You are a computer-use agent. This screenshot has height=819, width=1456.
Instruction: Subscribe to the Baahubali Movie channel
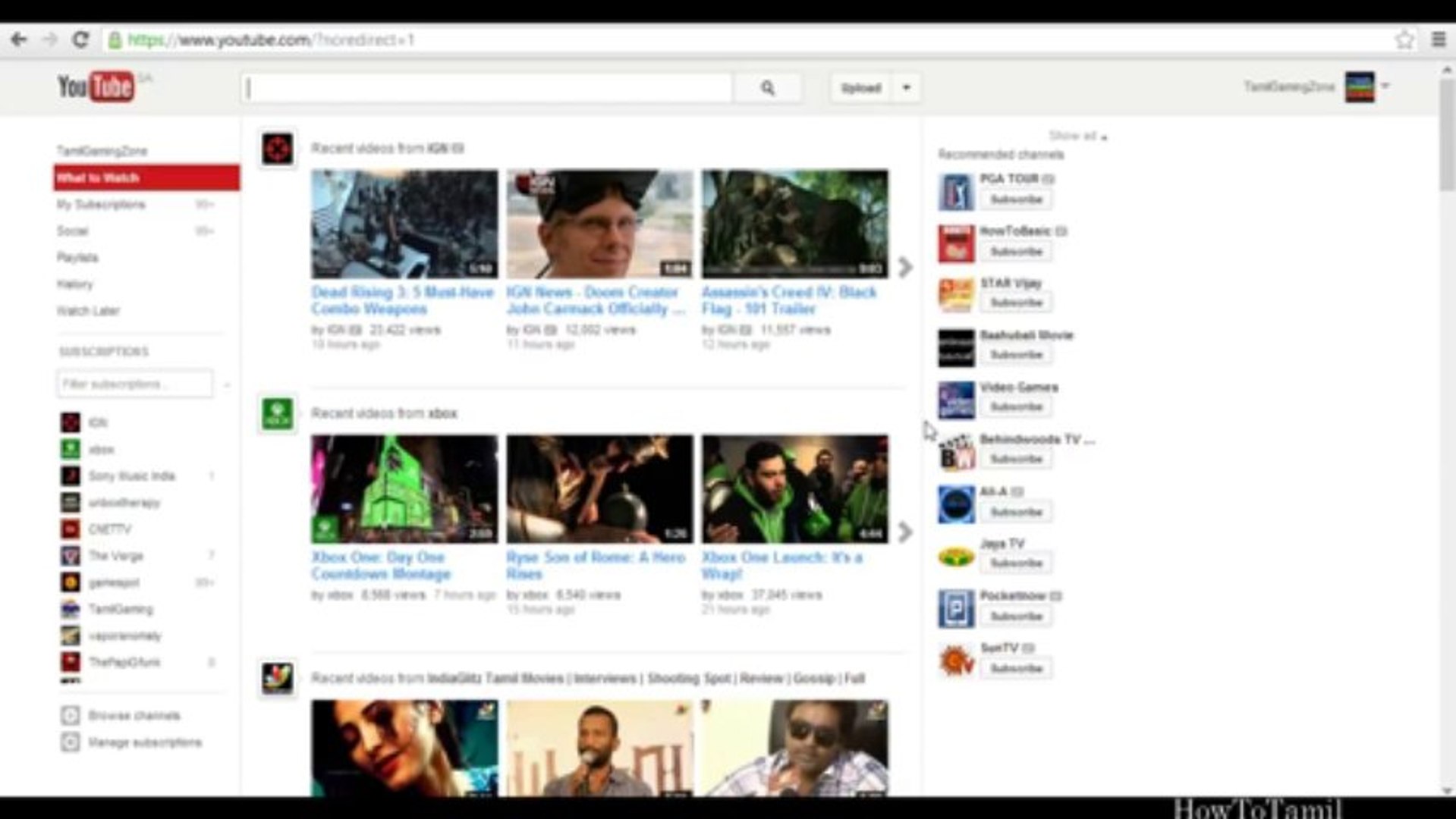1016,355
